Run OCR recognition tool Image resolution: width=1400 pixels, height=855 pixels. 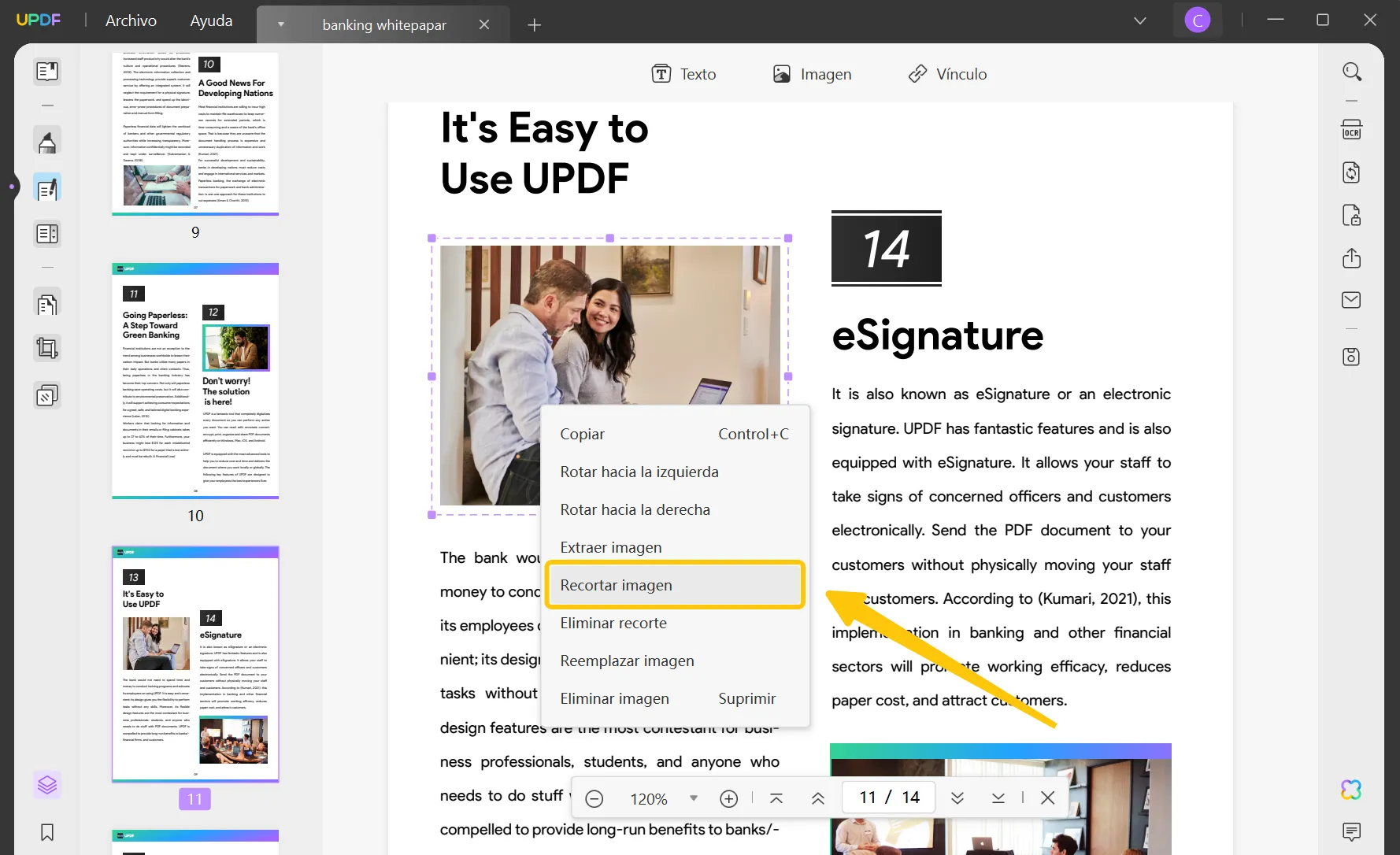coord(1352,130)
